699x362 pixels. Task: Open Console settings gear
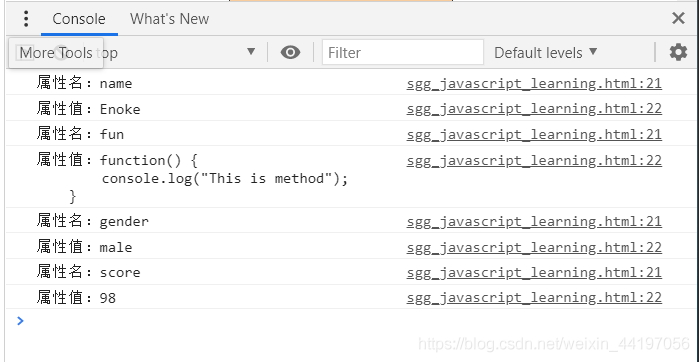click(x=678, y=53)
